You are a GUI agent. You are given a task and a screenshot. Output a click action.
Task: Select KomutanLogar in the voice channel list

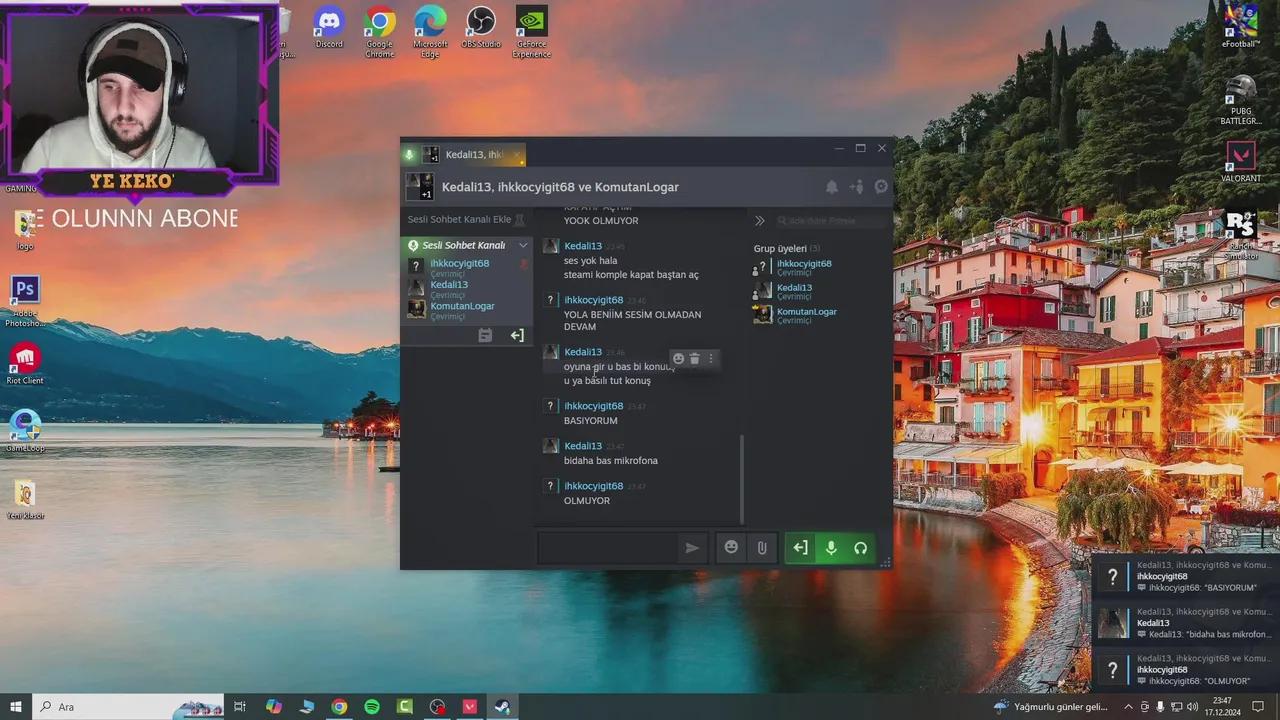point(462,307)
